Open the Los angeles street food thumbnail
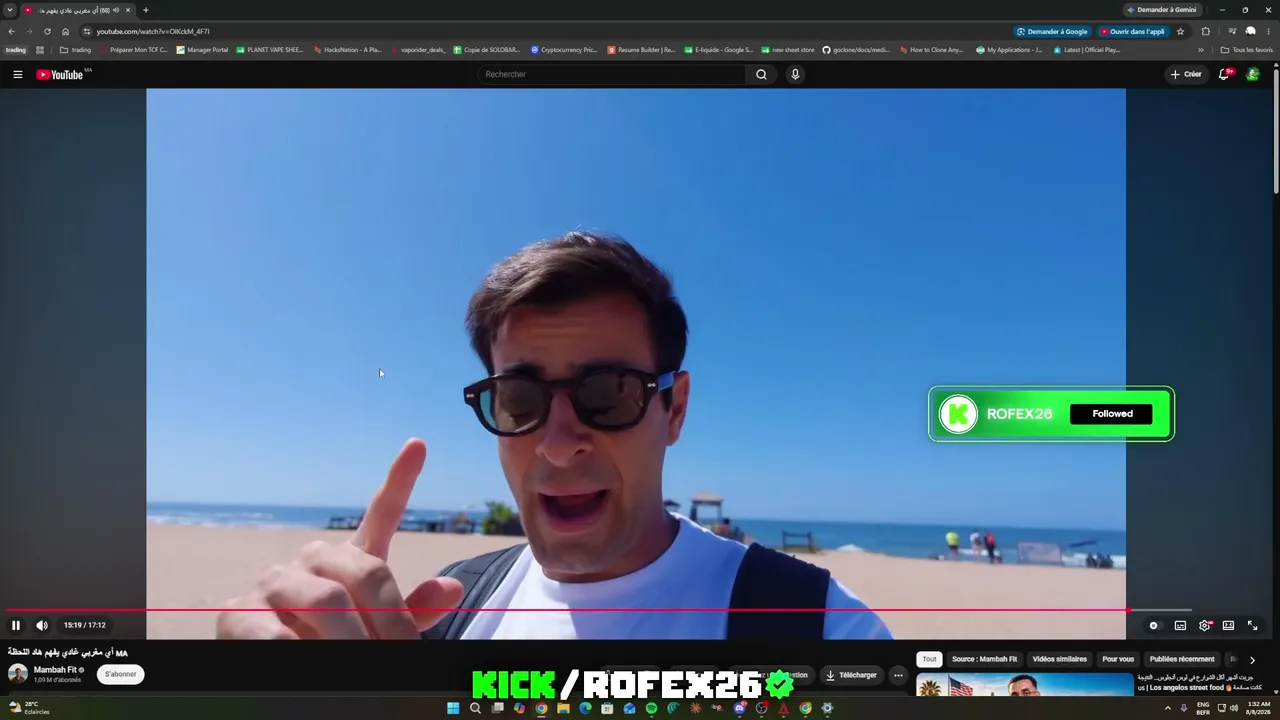Image resolution: width=1280 pixels, height=720 pixels. click(1025, 685)
